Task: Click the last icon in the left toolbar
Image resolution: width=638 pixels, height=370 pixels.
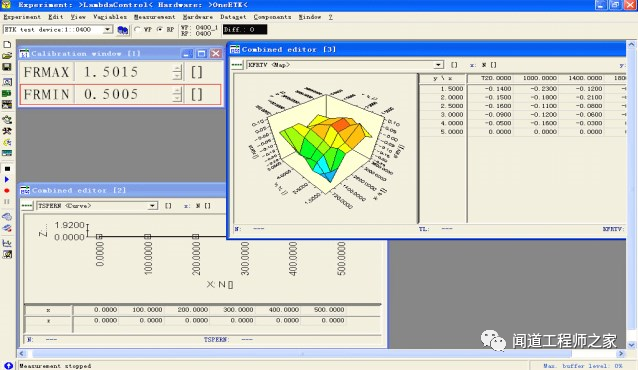Action: [x=7, y=255]
